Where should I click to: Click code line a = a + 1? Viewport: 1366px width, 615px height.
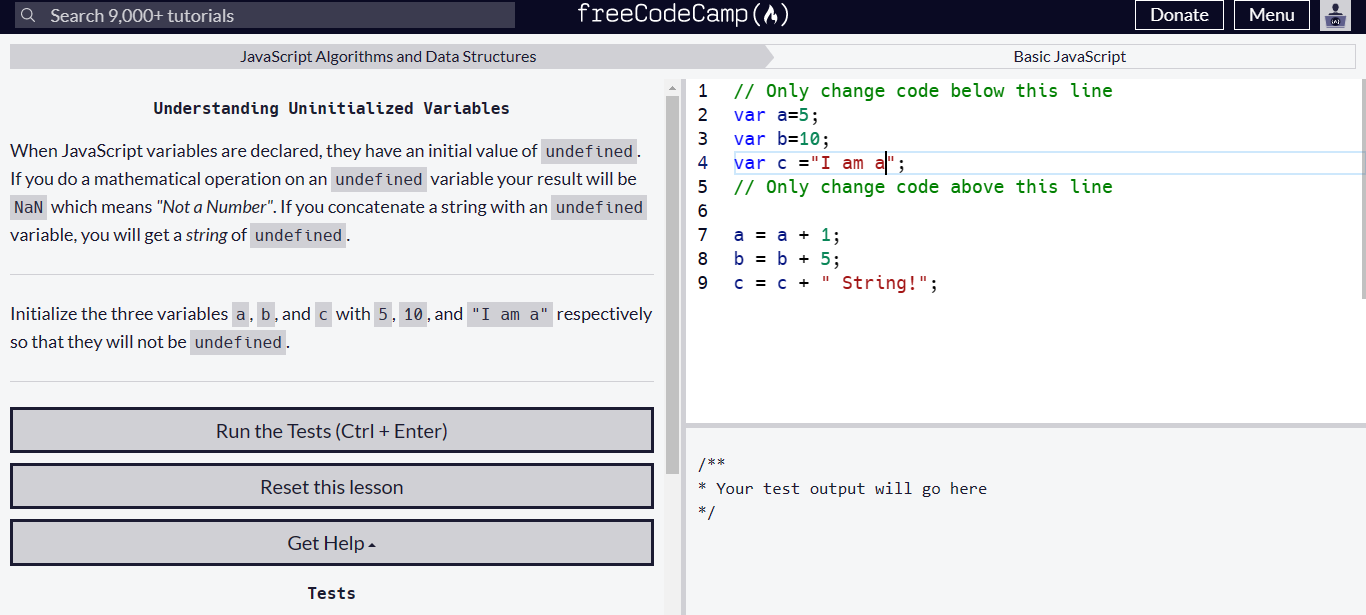tap(787, 235)
